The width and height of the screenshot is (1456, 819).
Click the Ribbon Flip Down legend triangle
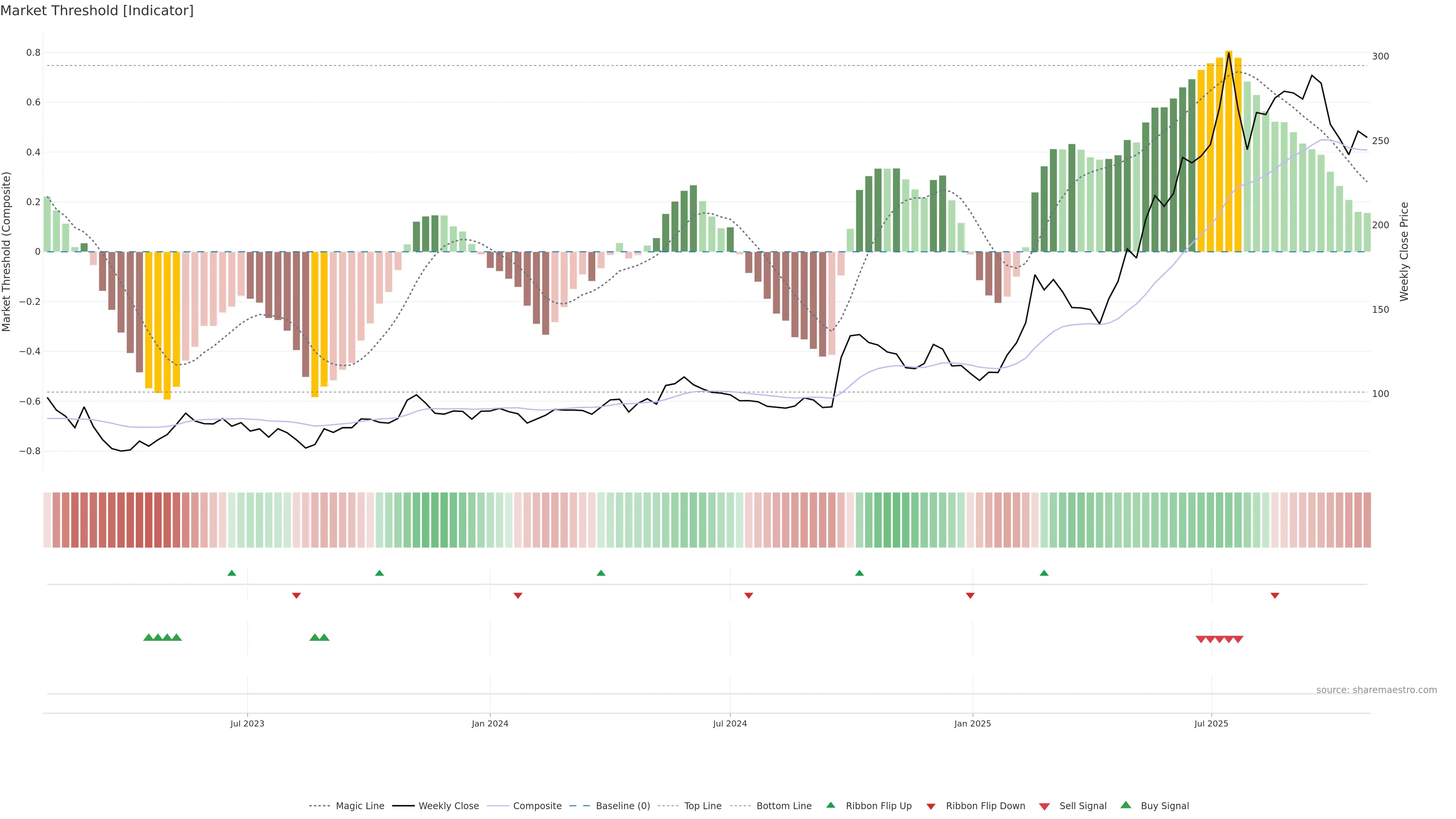[931, 806]
